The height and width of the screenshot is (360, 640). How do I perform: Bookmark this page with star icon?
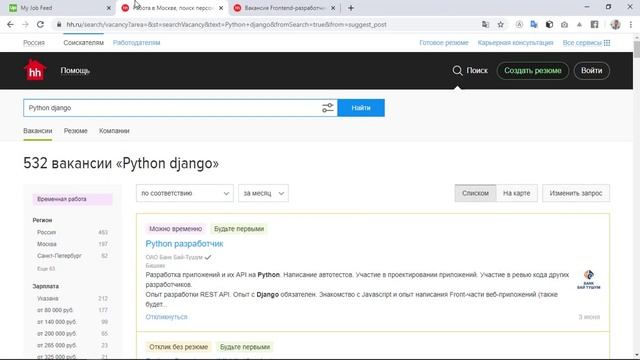(500, 24)
